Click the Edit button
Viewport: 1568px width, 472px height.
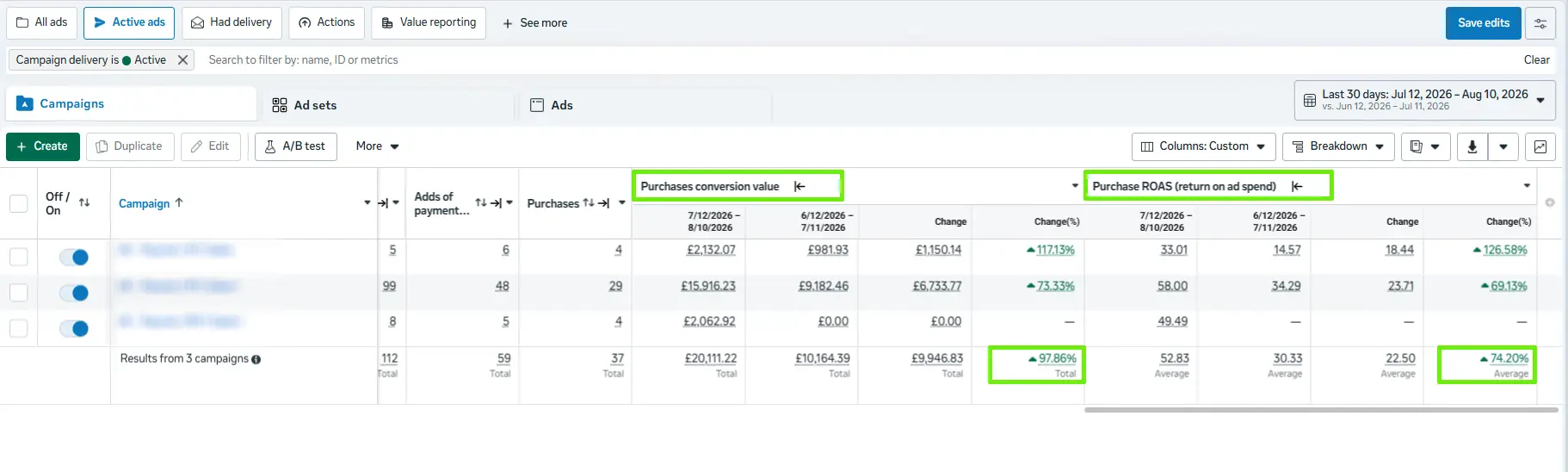tap(210, 146)
